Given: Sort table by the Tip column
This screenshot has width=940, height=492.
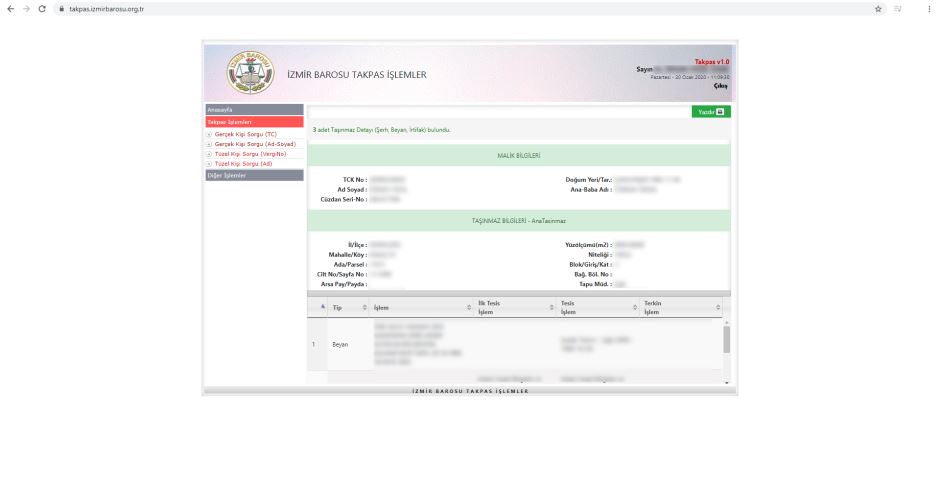Looking at the screenshot, I should (x=349, y=307).
